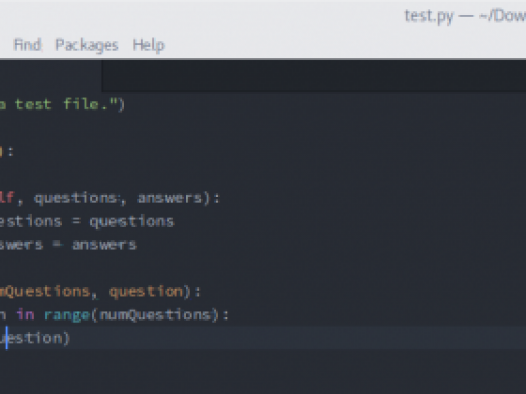Select the active editor tab at left
This screenshot has width=526, height=394.
51,76
